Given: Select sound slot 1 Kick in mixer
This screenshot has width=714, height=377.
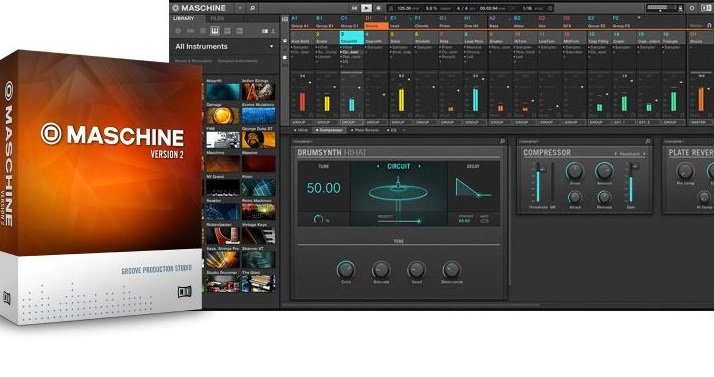Looking at the screenshot, I should click(302, 38).
